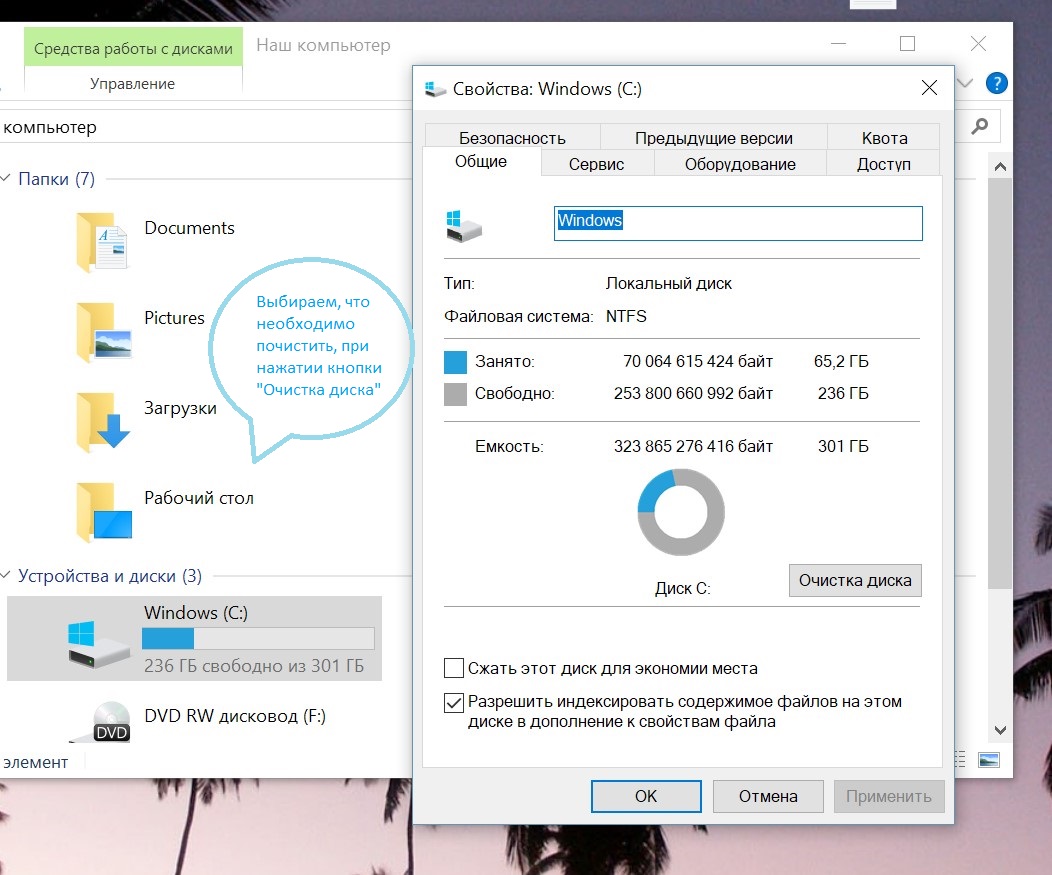Open the Documents folder icon
1052x875 pixels.
102,242
